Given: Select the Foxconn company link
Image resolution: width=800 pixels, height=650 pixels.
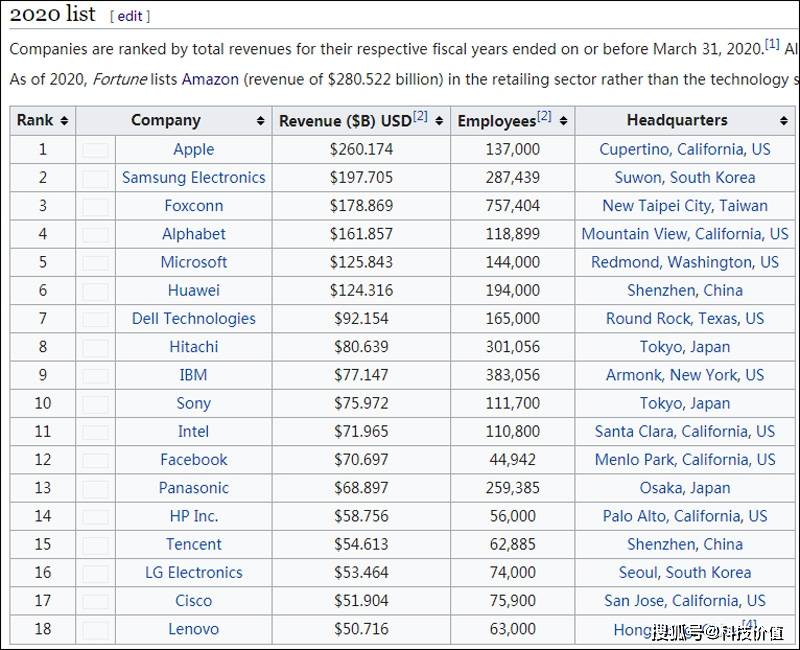Looking at the screenshot, I should [193, 205].
